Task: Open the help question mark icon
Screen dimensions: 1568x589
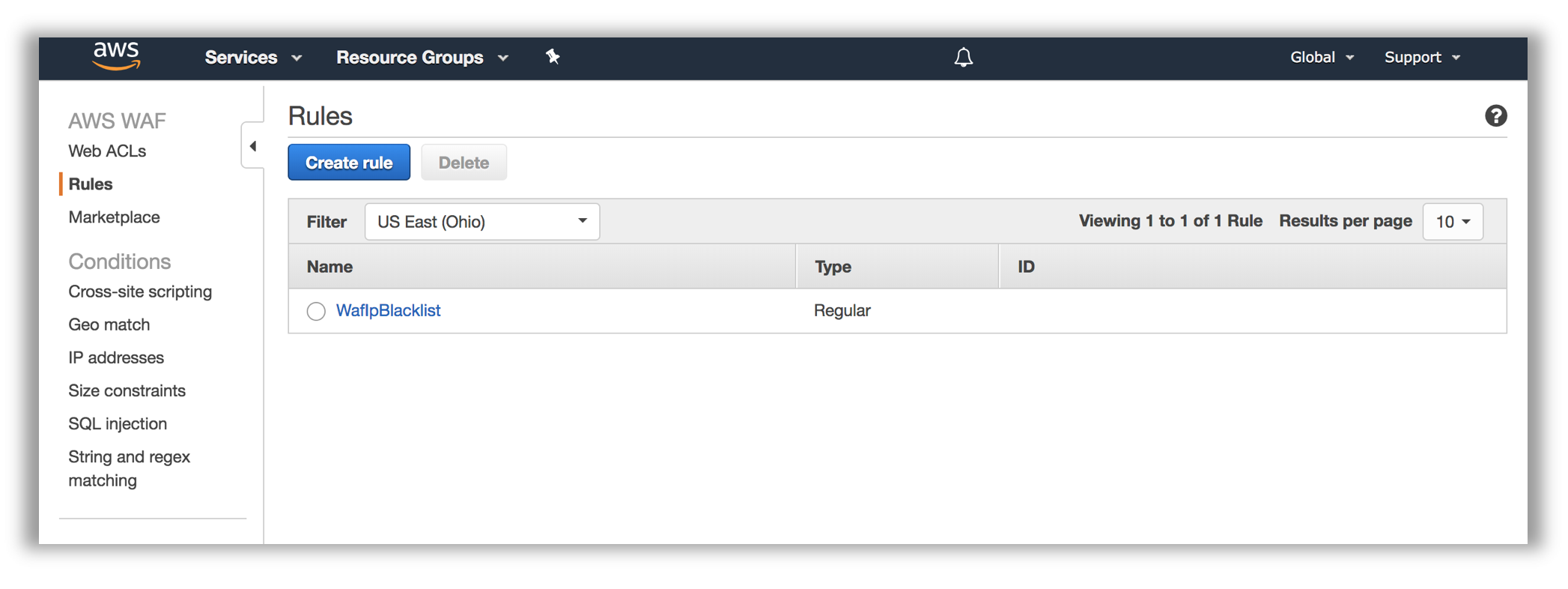Action: pos(1495,116)
